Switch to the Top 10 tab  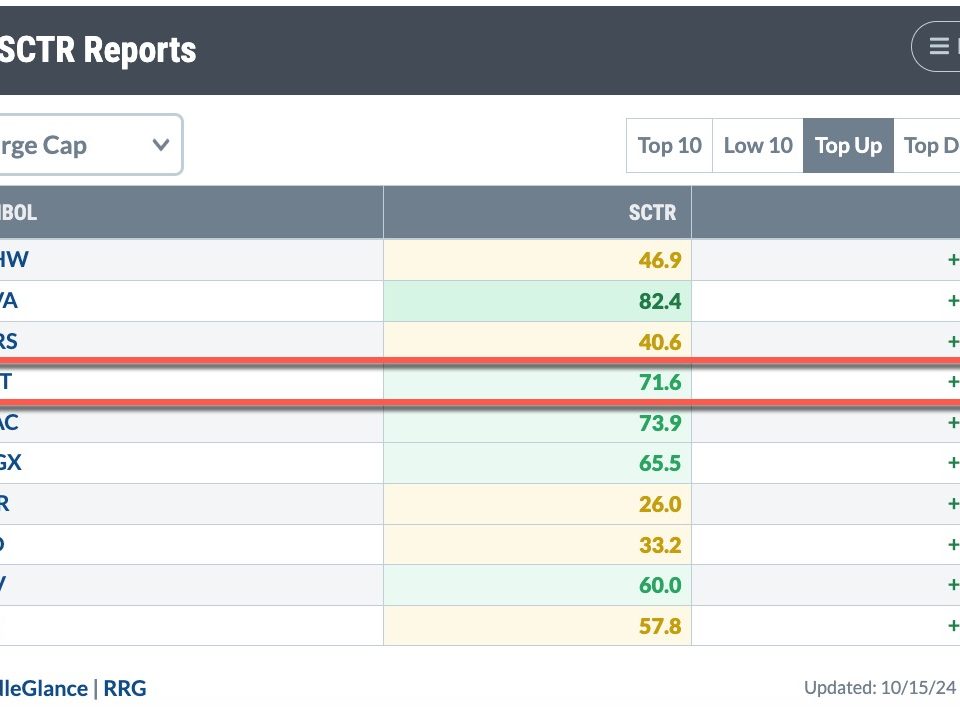pyautogui.click(x=669, y=146)
